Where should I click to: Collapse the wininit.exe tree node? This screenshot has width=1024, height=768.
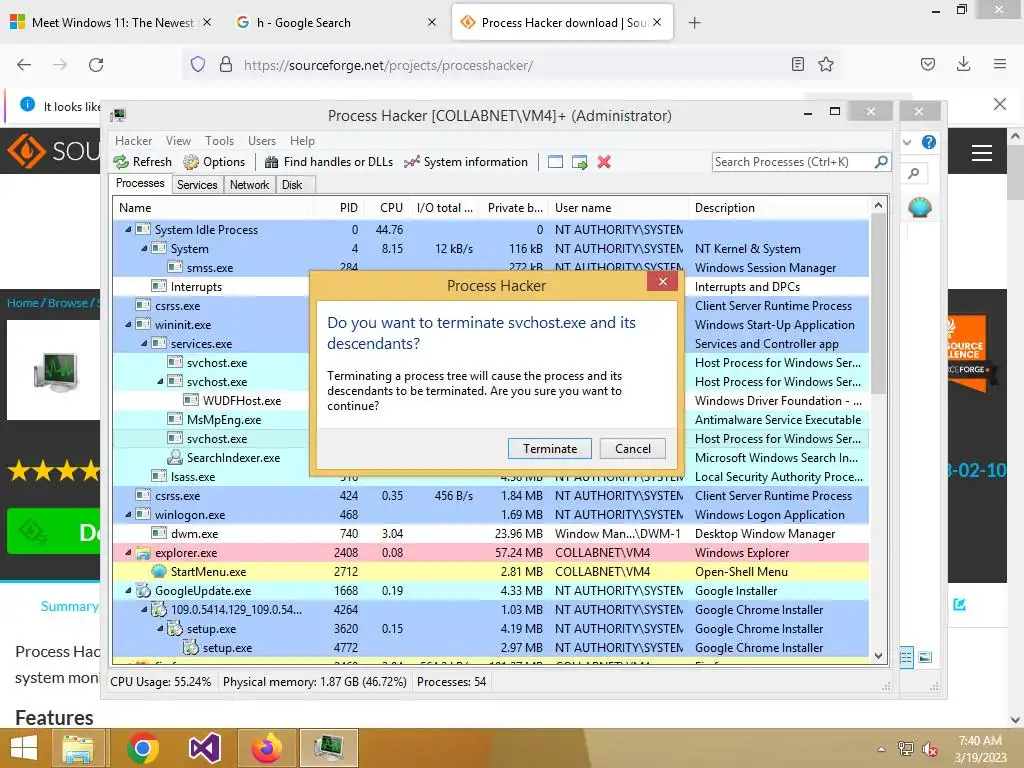(128, 325)
